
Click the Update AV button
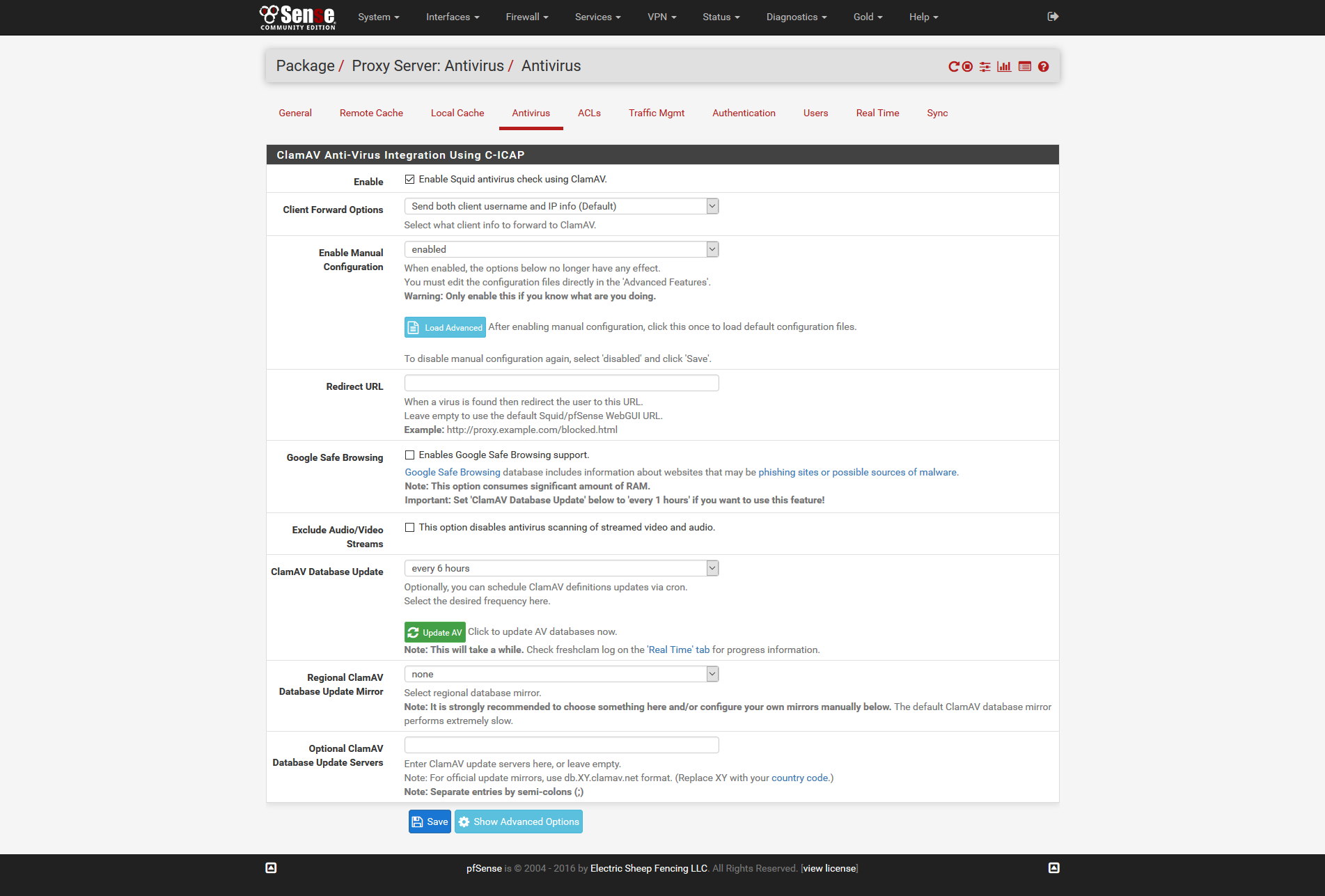435,632
